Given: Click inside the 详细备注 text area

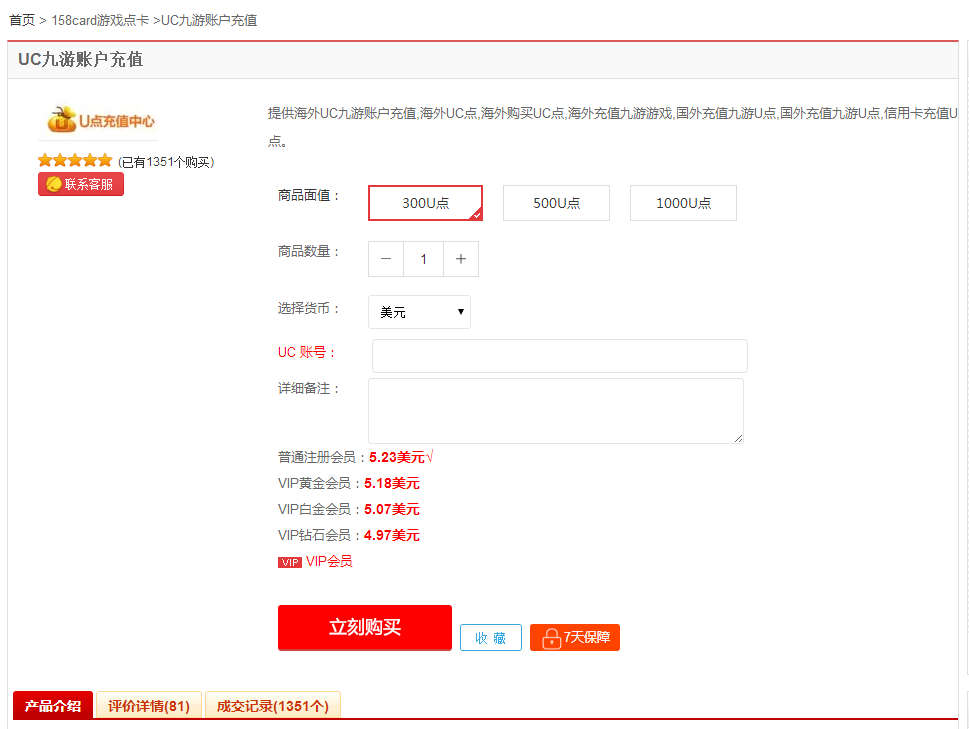Looking at the screenshot, I should (555, 410).
